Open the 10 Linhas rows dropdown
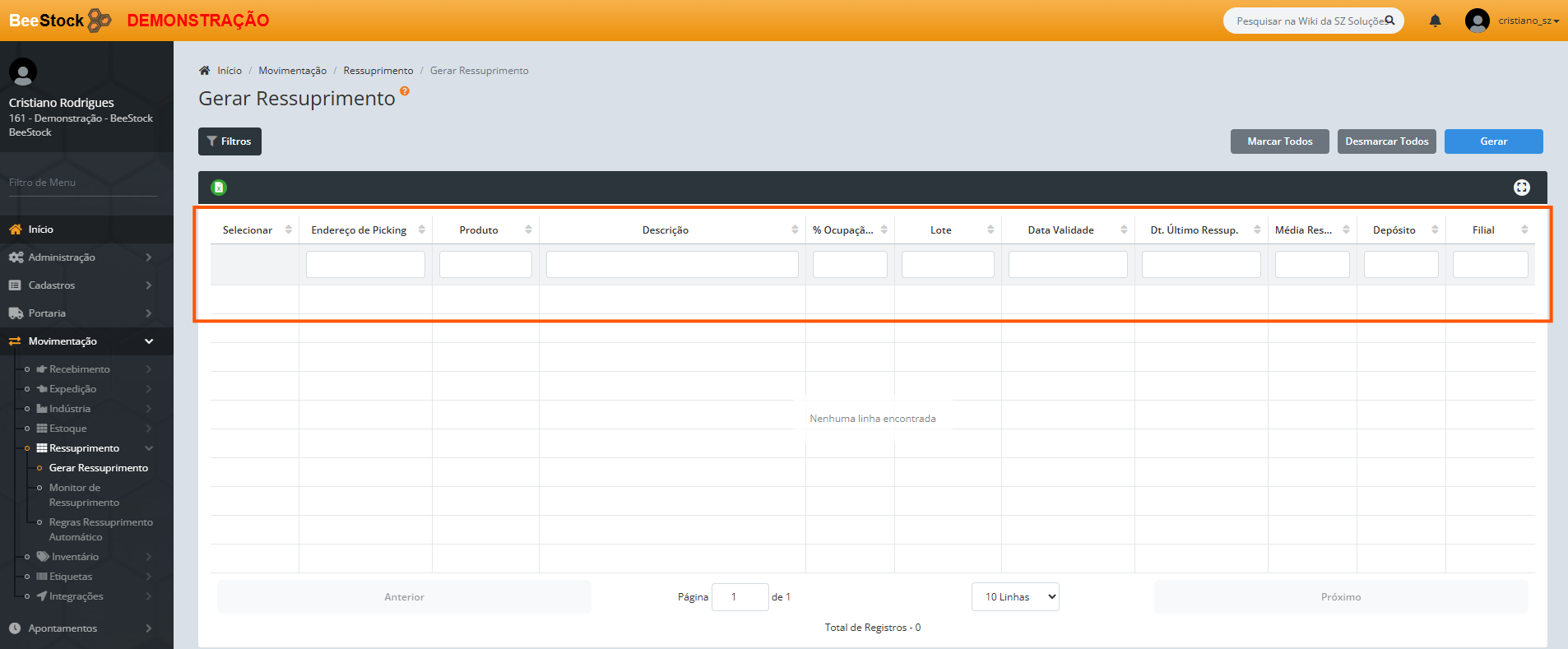Viewport: 1568px width, 649px height. [x=1015, y=597]
